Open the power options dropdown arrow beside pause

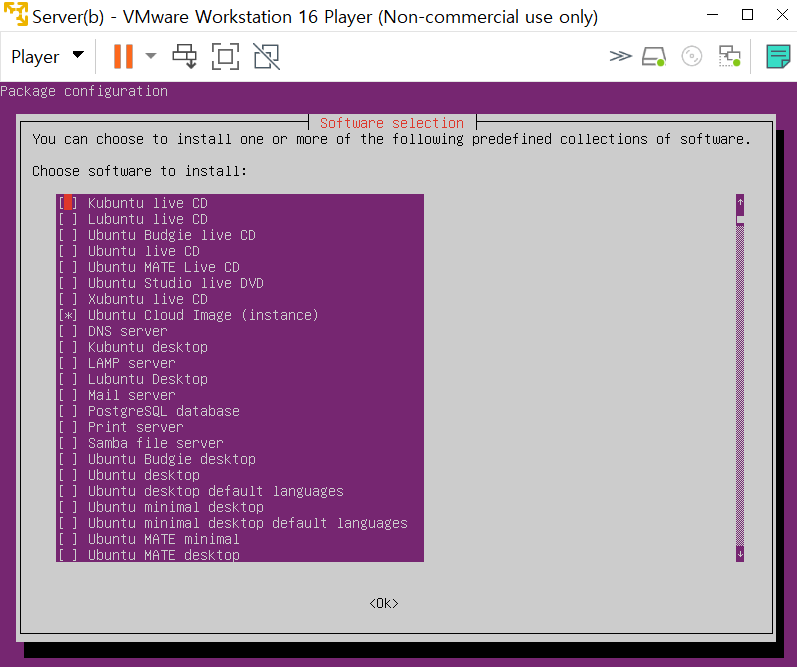click(x=151, y=56)
